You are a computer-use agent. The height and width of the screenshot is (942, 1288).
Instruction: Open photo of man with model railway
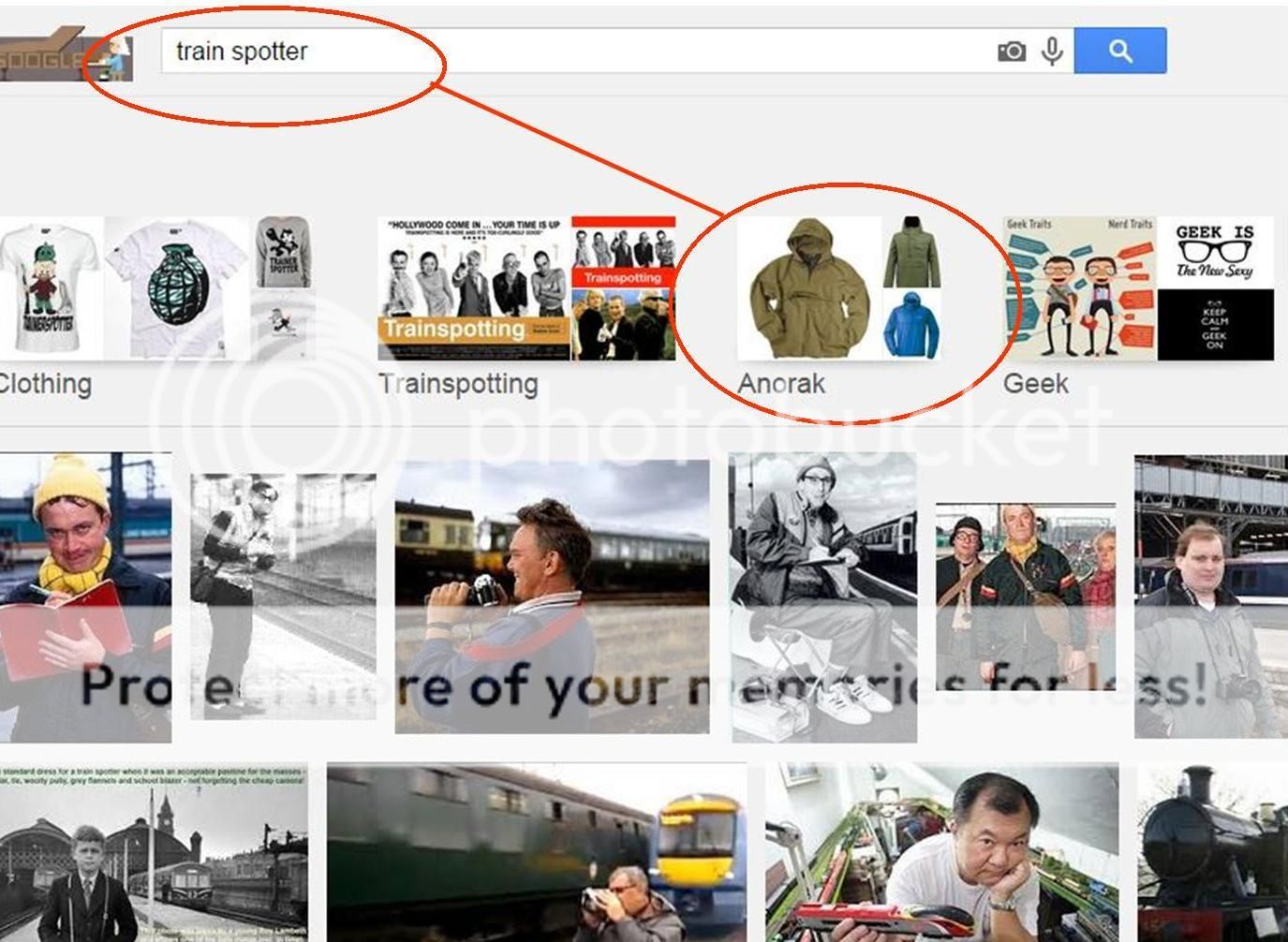[941, 852]
